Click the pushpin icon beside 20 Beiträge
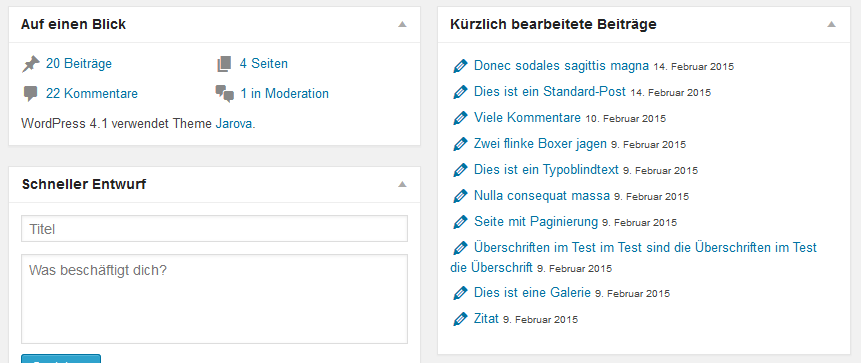Viewport: 861px width, 363px height. click(x=31, y=64)
